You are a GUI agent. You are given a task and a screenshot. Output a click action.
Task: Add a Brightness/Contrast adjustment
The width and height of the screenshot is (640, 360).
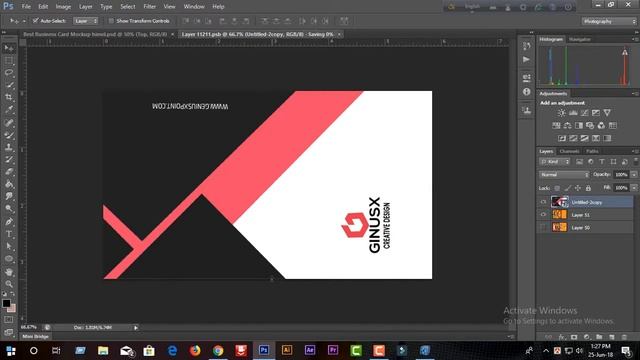tap(562, 113)
